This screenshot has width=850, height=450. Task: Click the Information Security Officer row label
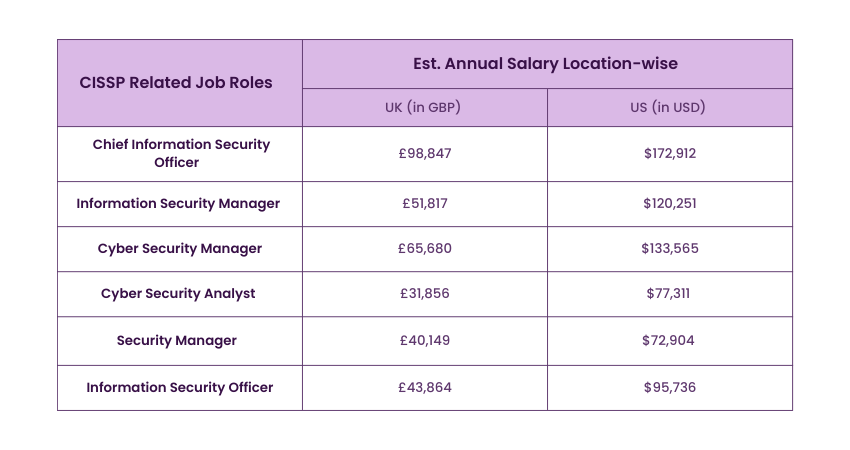179,387
